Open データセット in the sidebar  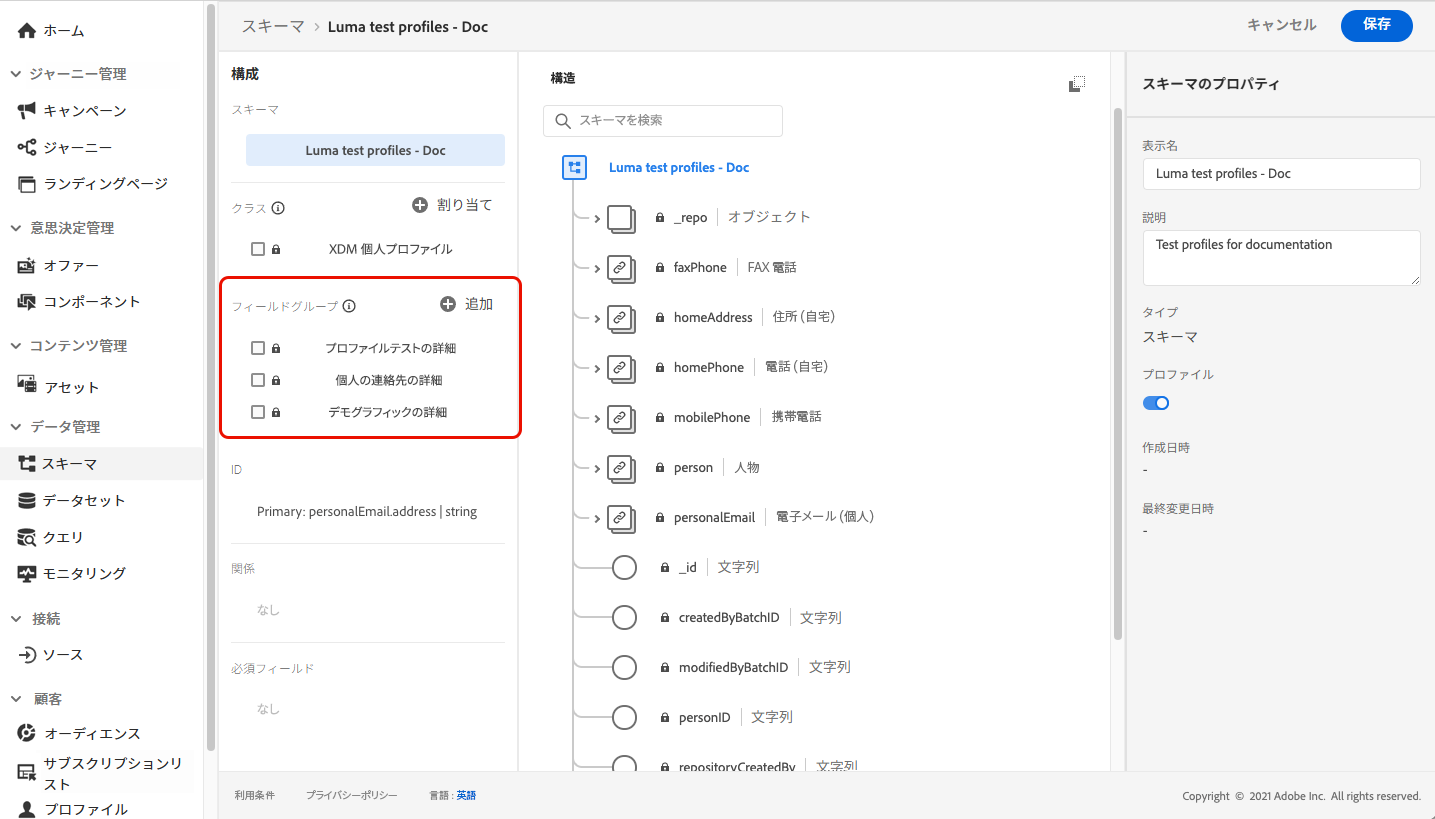(x=84, y=500)
